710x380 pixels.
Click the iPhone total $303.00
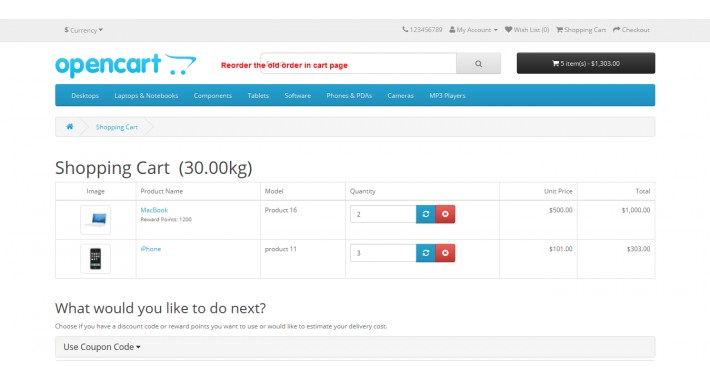(x=638, y=249)
